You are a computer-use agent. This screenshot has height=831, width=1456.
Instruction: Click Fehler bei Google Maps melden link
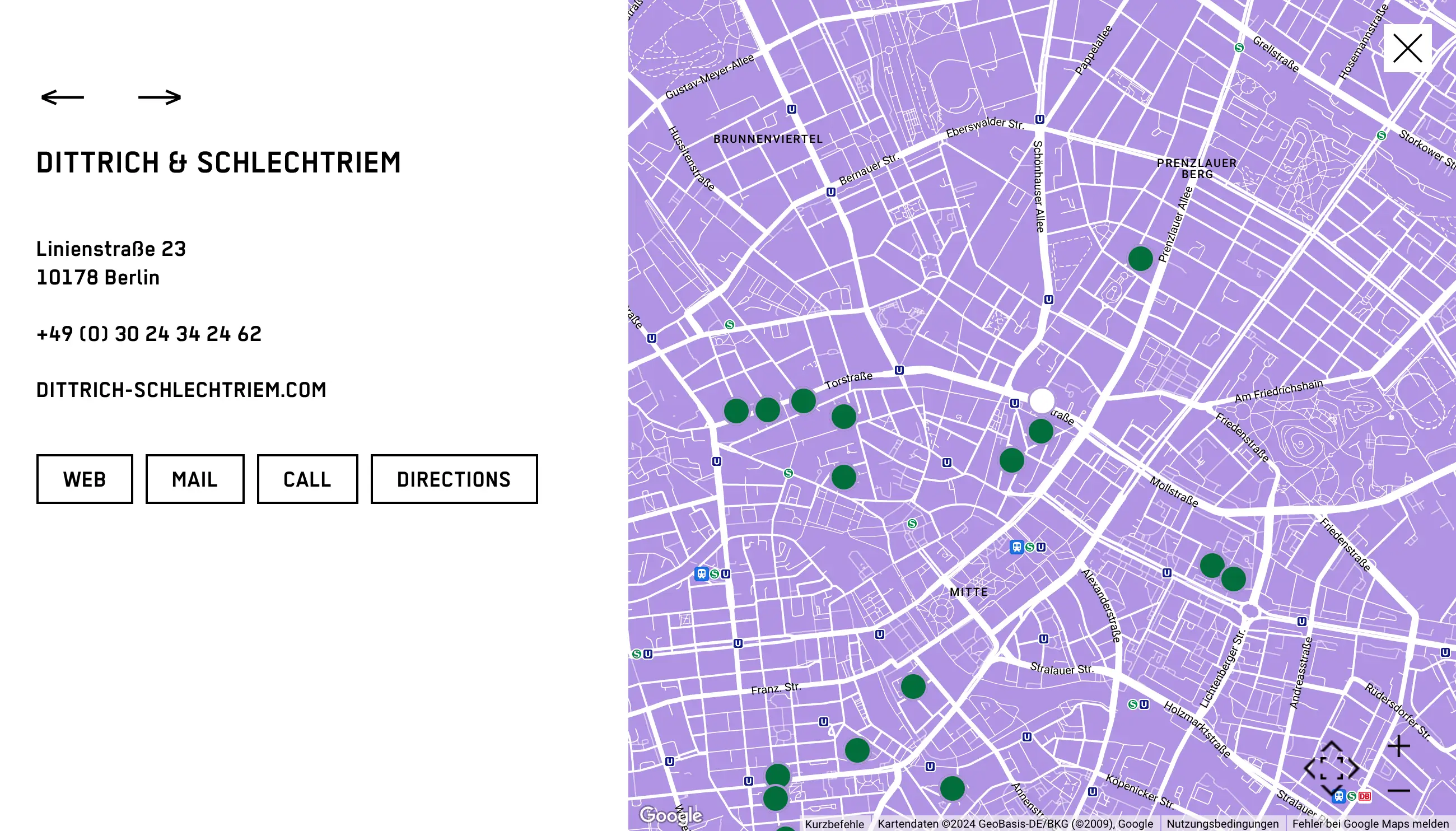tap(1370, 824)
